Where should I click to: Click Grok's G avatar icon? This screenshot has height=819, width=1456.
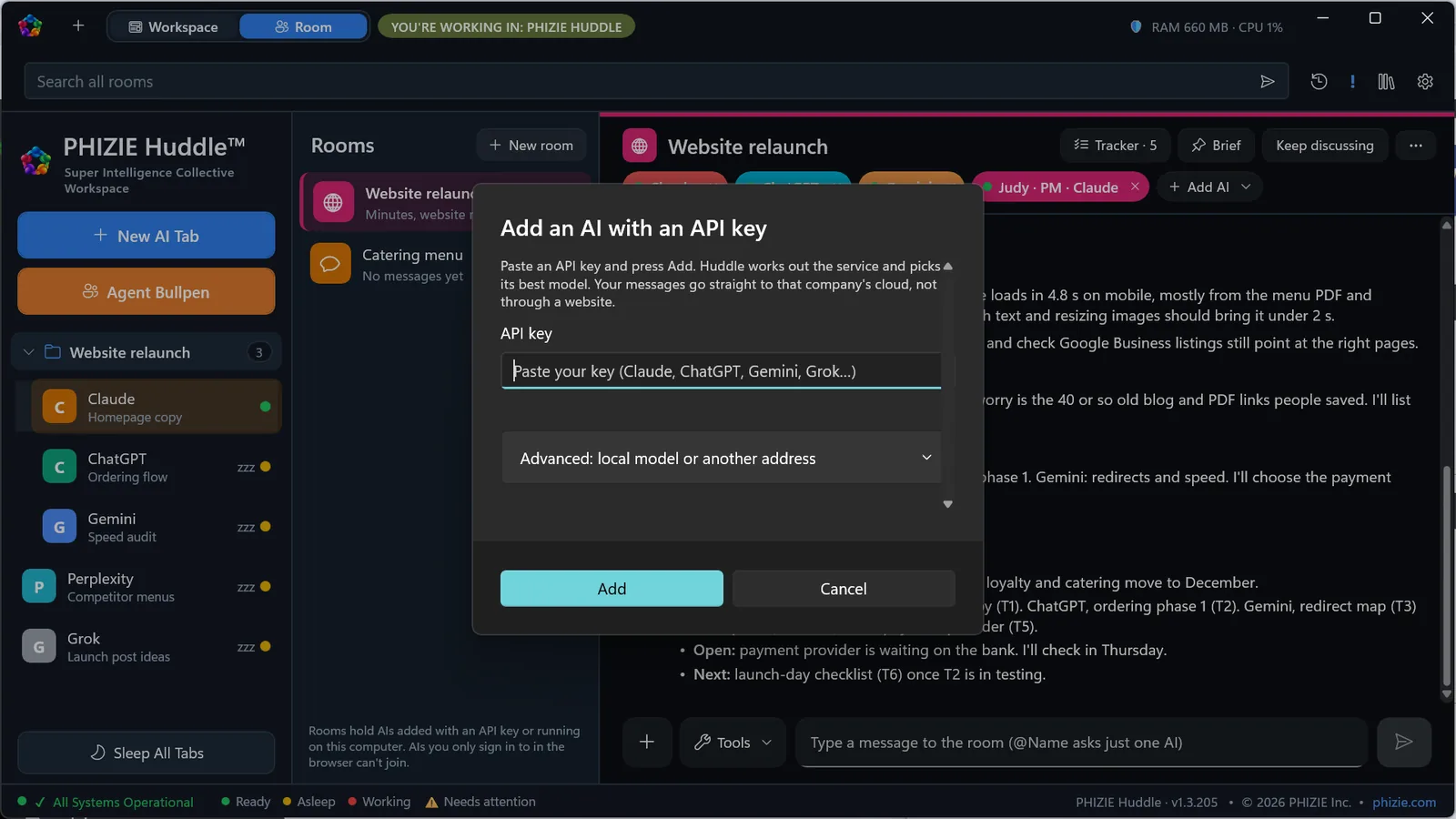(39, 647)
